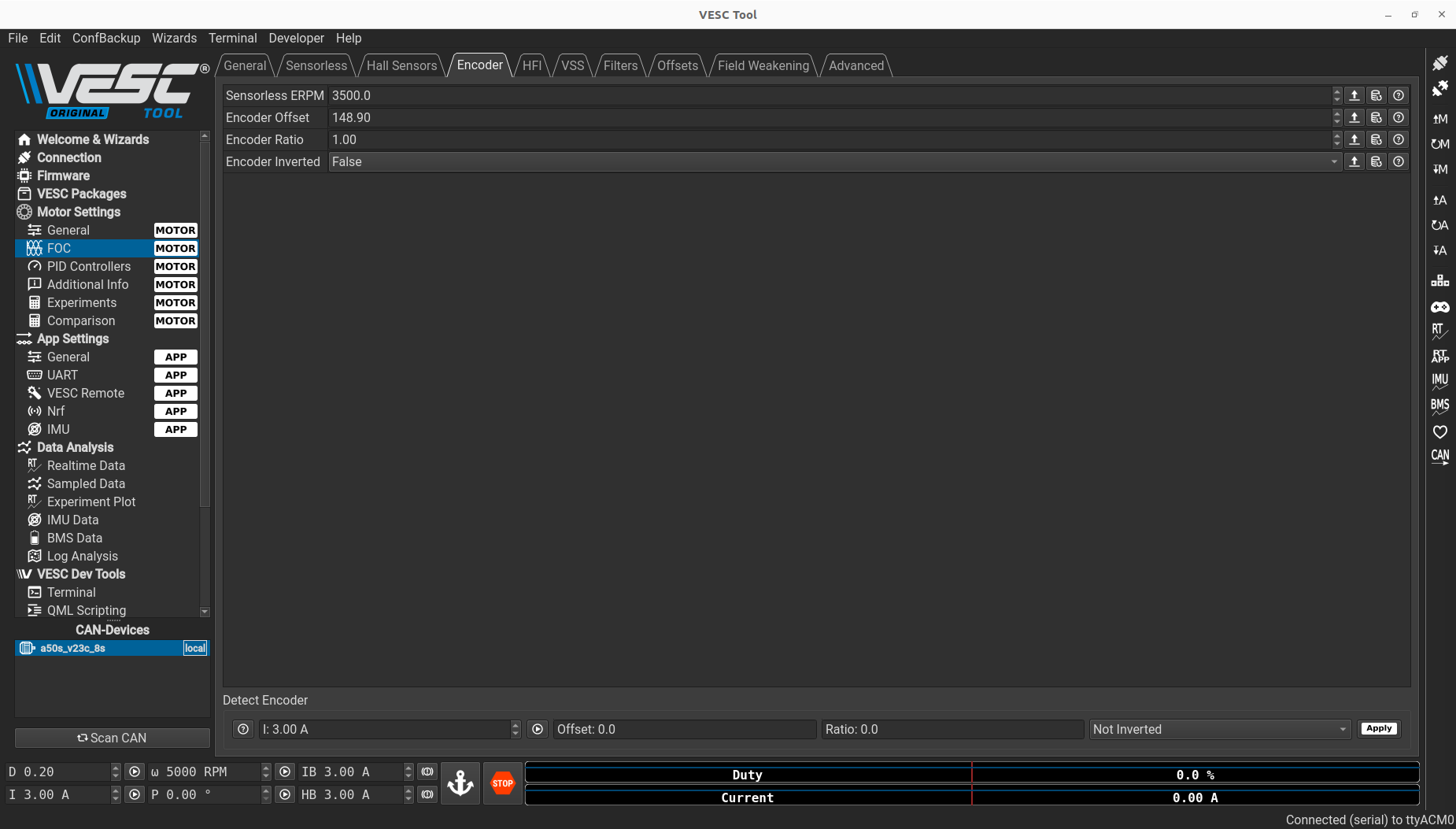Select FOC under Motor Settings

59,248
